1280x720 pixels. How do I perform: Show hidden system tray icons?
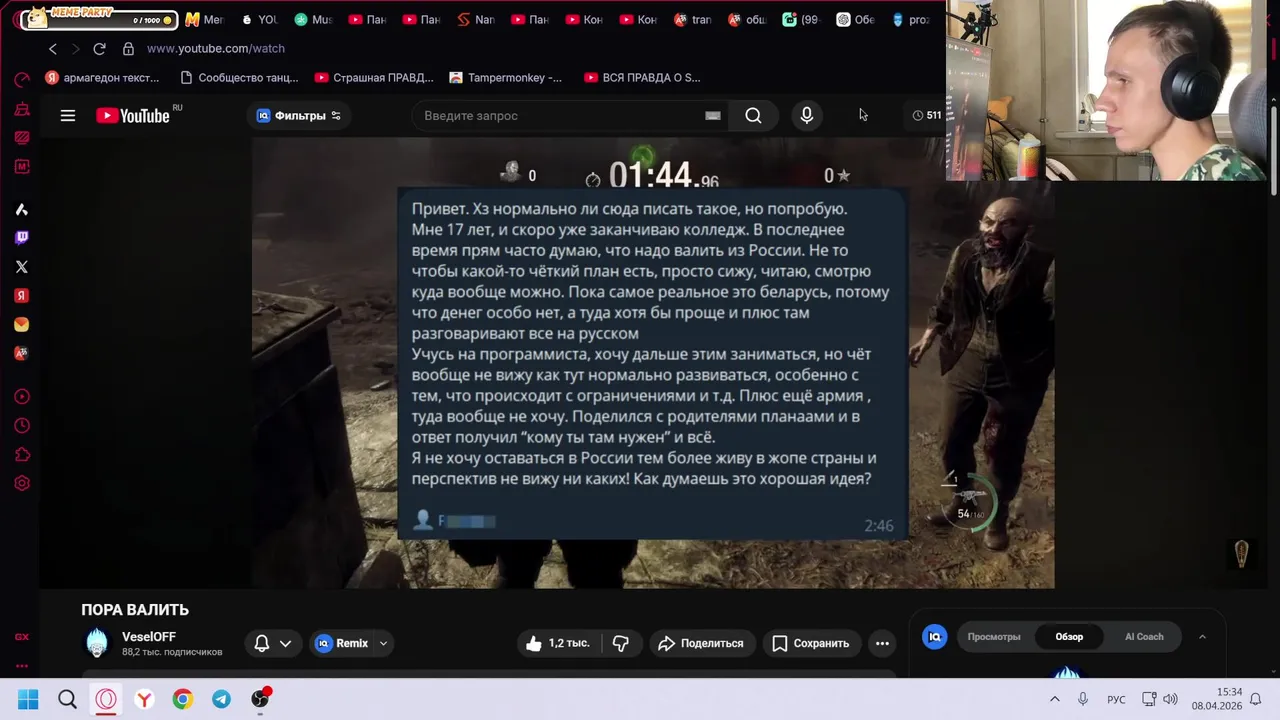point(1054,699)
